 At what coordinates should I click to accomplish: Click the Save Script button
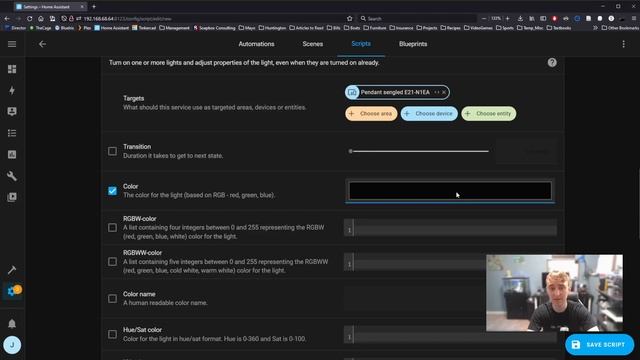pyautogui.click(x=599, y=344)
